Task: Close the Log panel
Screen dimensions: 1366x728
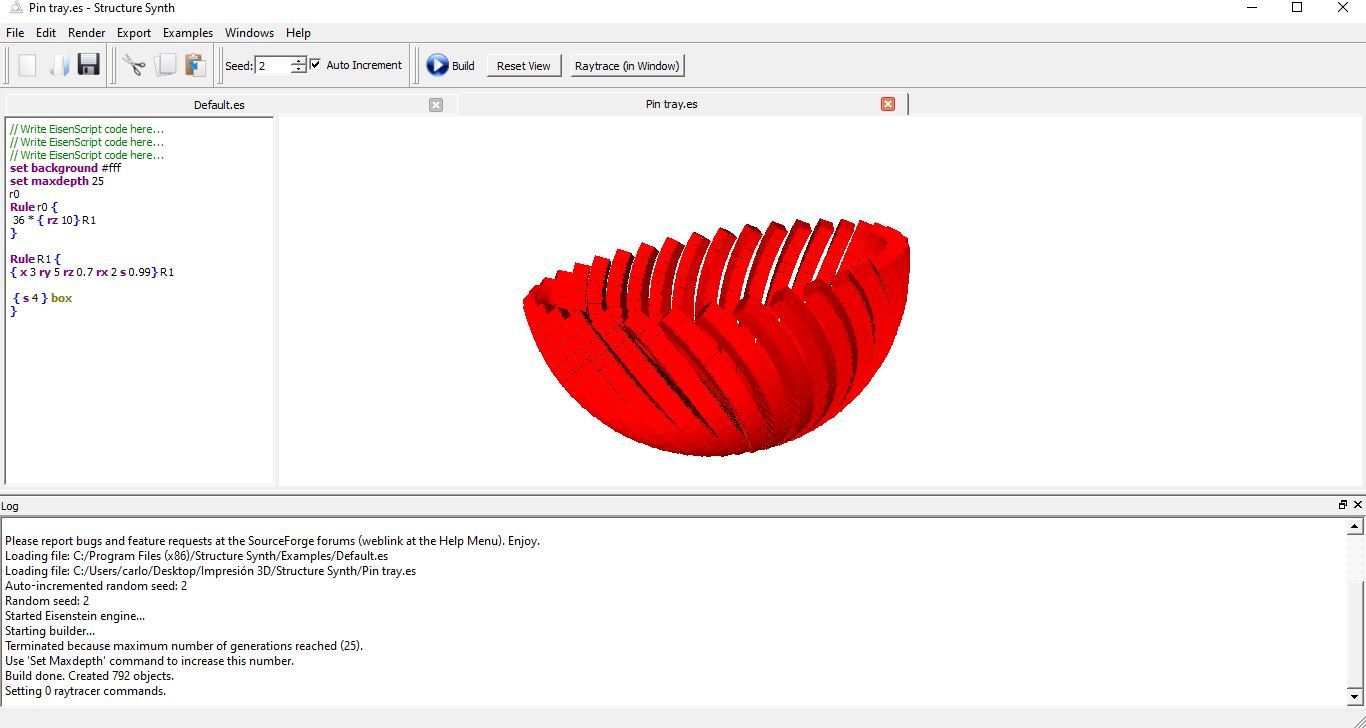Action: pos(1358,505)
